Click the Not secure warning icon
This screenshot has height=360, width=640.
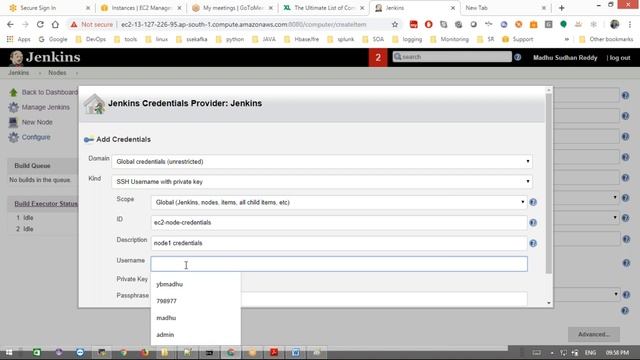(x=74, y=24)
